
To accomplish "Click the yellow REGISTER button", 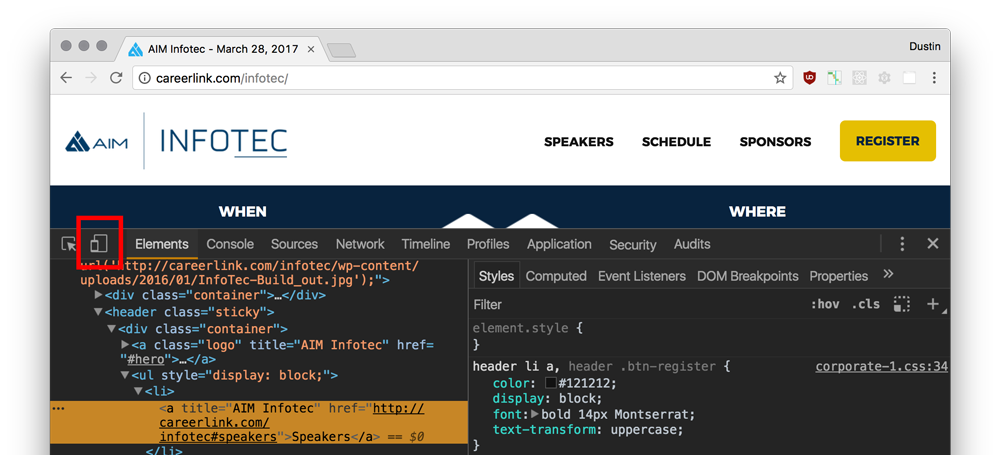I will pyautogui.click(x=888, y=141).
